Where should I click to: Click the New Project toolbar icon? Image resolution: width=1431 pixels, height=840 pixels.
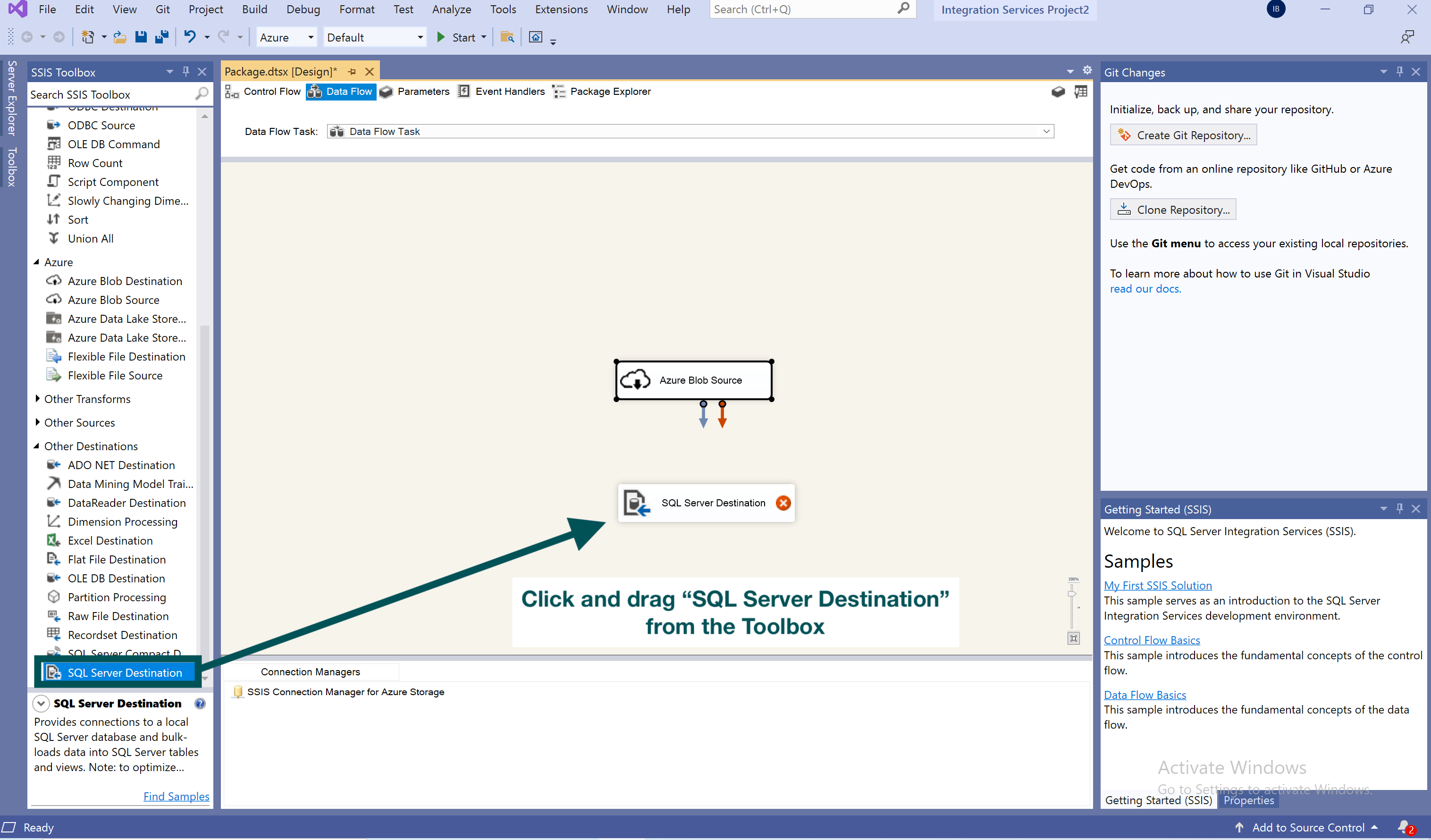87,37
